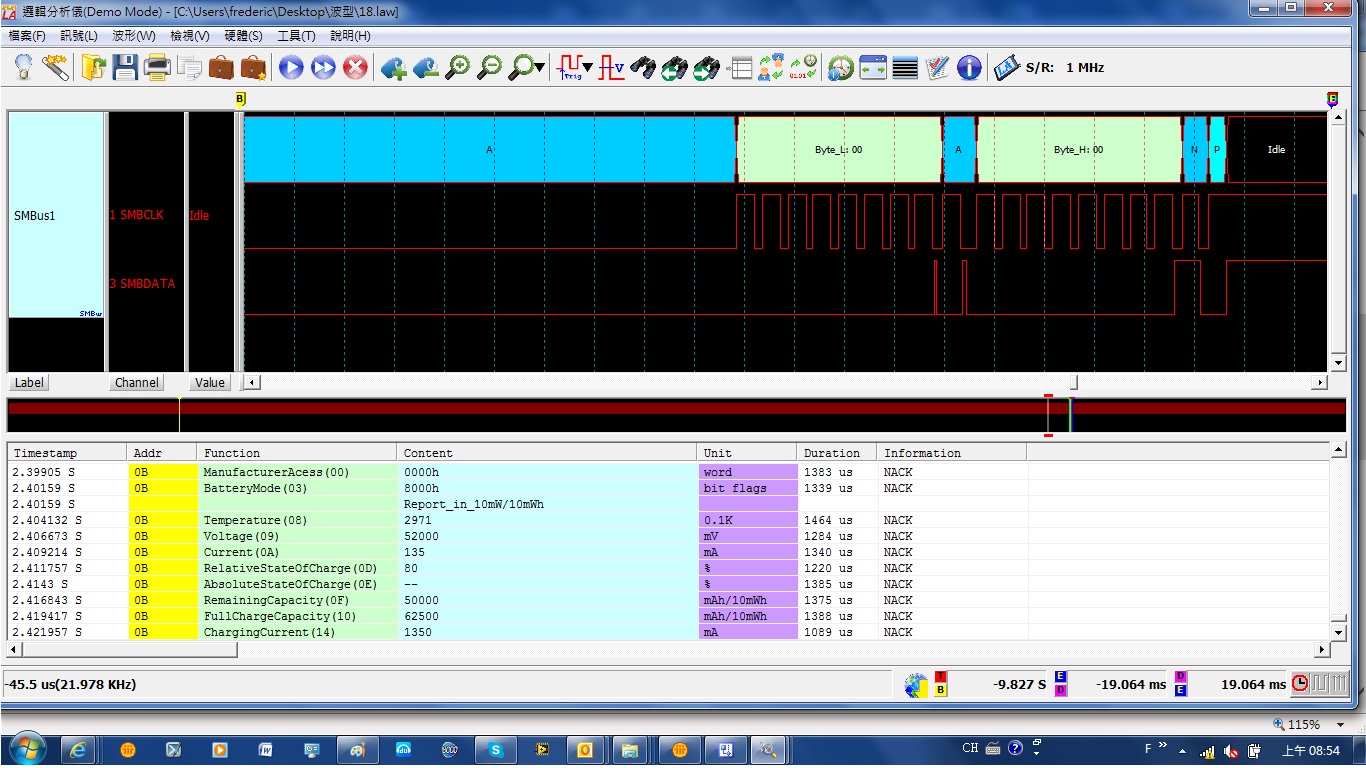
Task: Click the people with green arrows icon
Action: click(x=771, y=67)
